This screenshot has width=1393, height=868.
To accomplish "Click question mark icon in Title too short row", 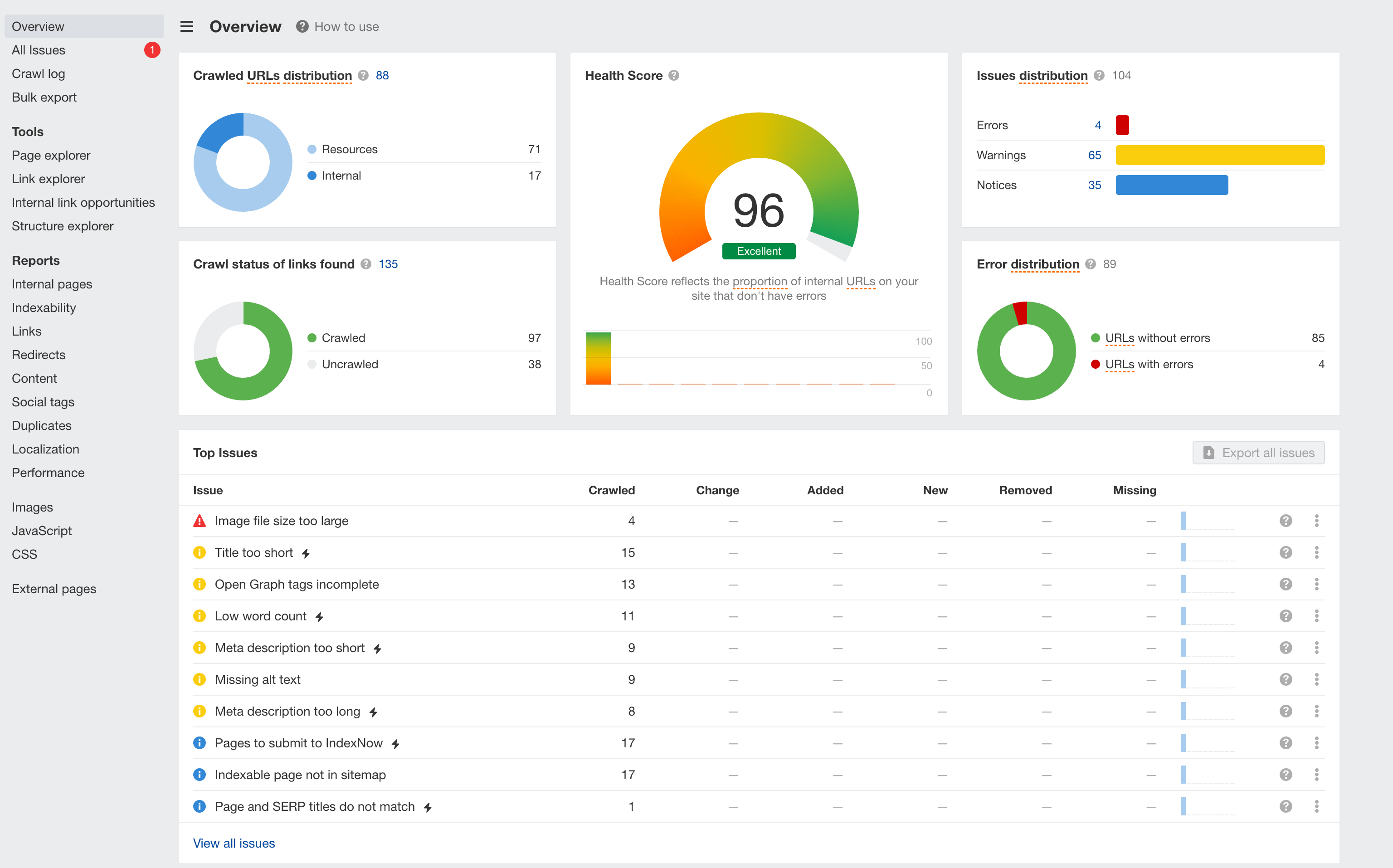I will [1285, 552].
